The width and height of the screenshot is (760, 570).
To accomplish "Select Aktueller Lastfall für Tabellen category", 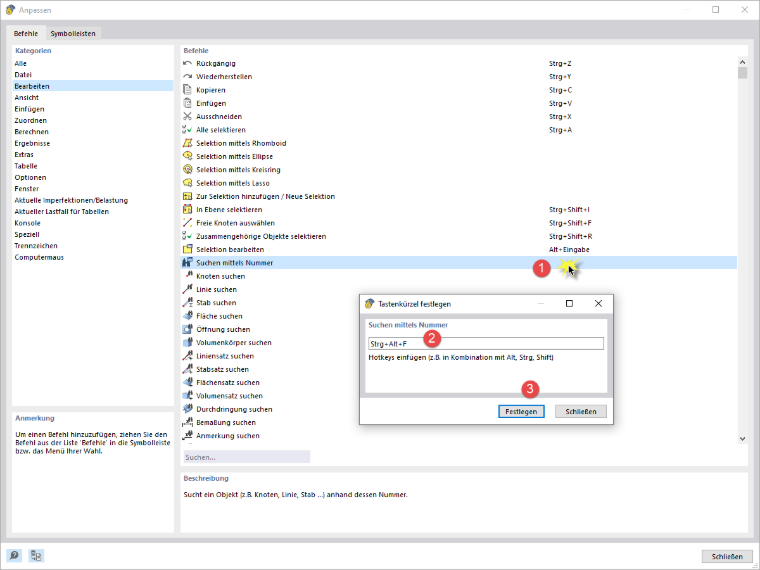I will point(93,211).
